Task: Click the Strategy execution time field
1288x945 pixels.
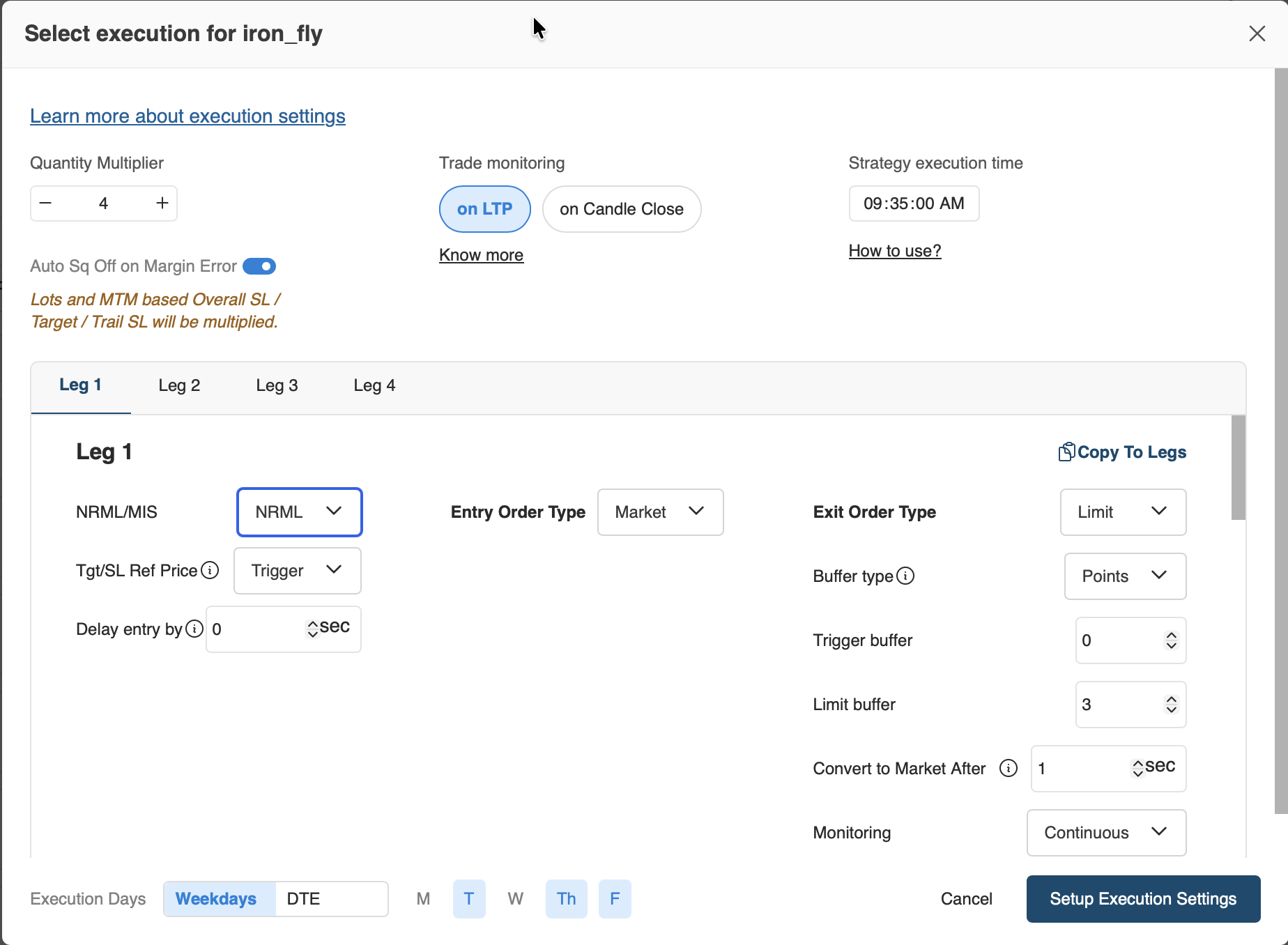Action: point(913,203)
